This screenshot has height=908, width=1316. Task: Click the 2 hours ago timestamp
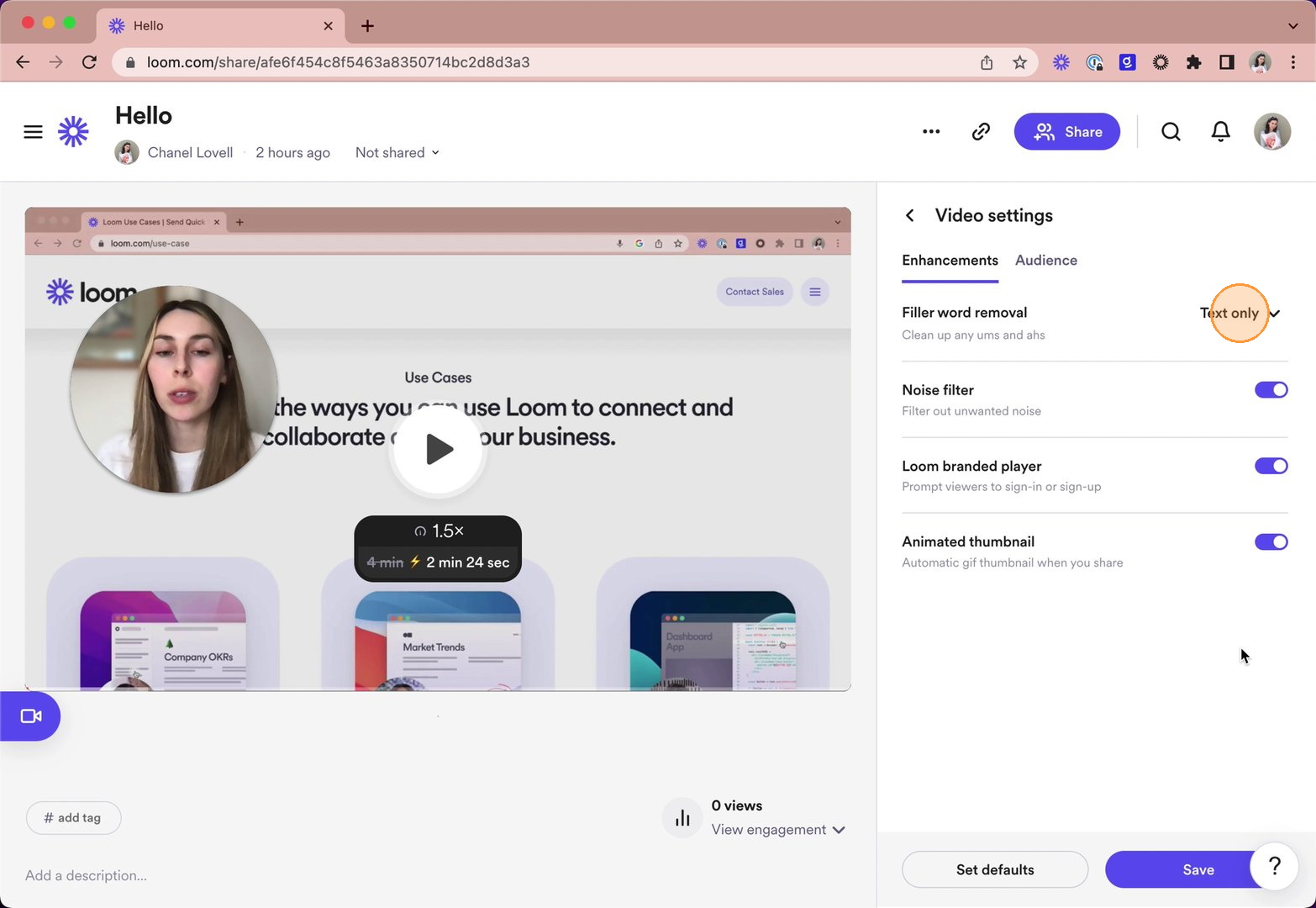pyautogui.click(x=292, y=152)
